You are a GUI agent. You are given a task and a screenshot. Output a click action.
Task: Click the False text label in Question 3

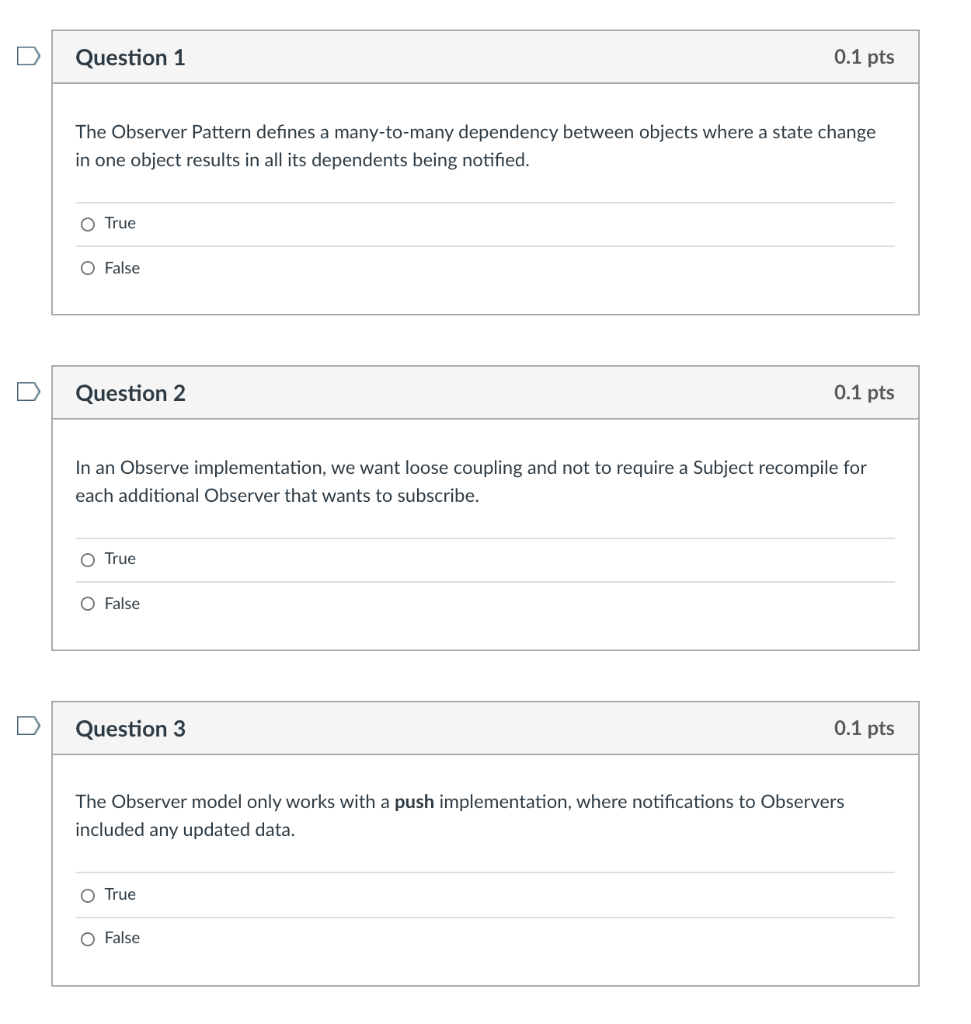click(123, 938)
